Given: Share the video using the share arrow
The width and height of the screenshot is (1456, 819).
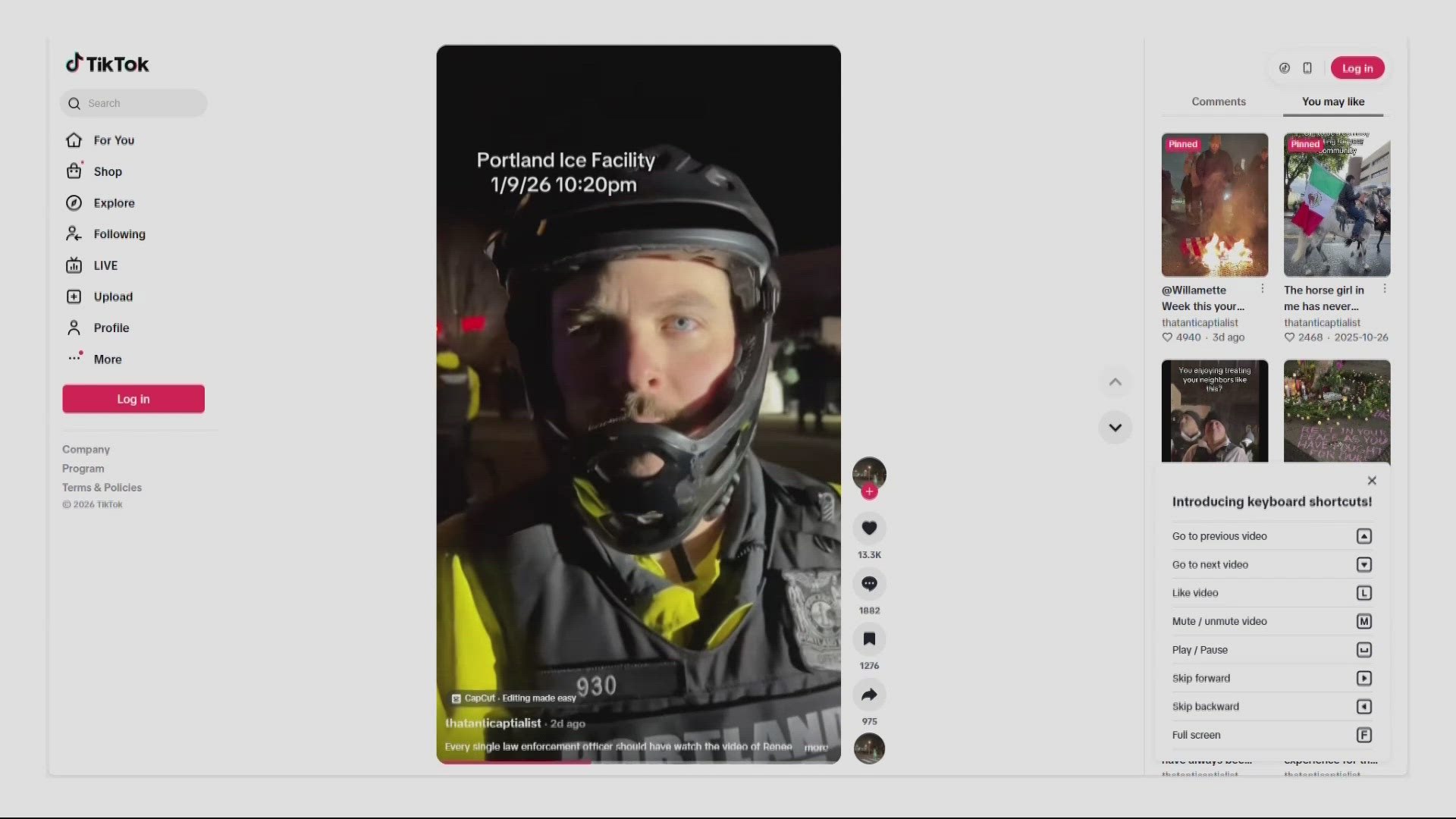Looking at the screenshot, I should pos(870,694).
